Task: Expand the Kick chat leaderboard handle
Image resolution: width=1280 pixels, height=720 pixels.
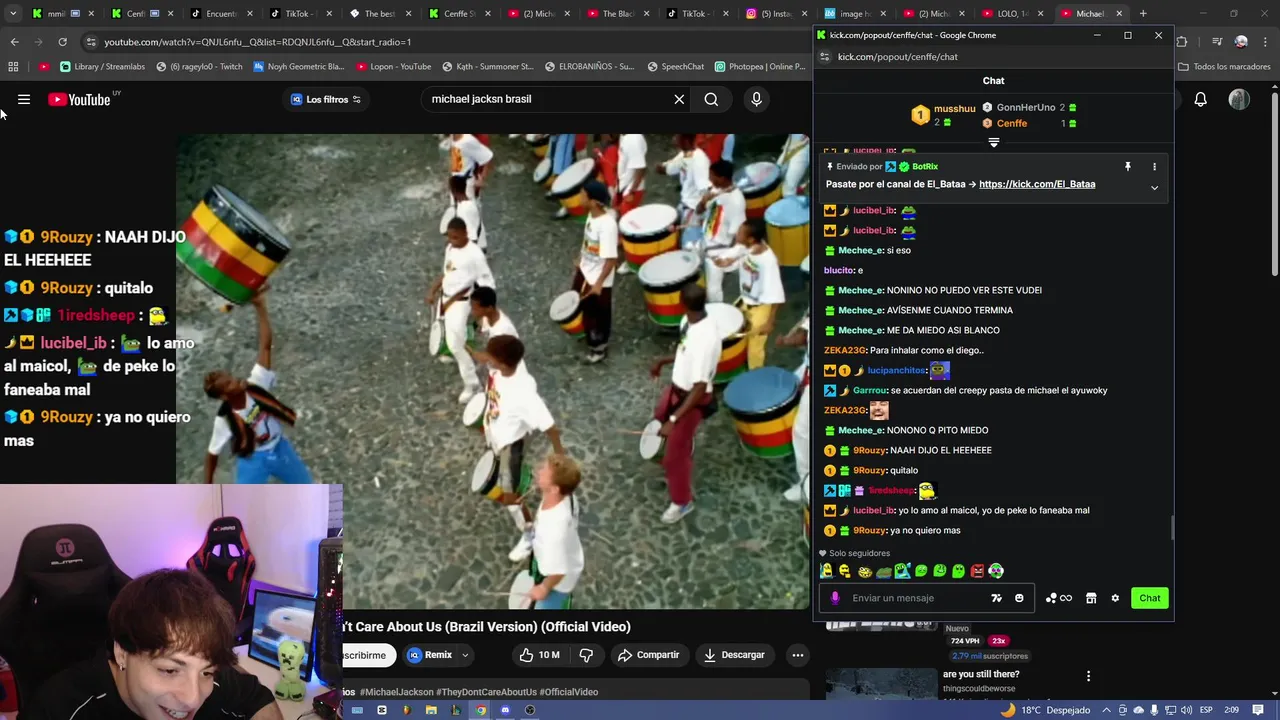Action: (993, 143)
